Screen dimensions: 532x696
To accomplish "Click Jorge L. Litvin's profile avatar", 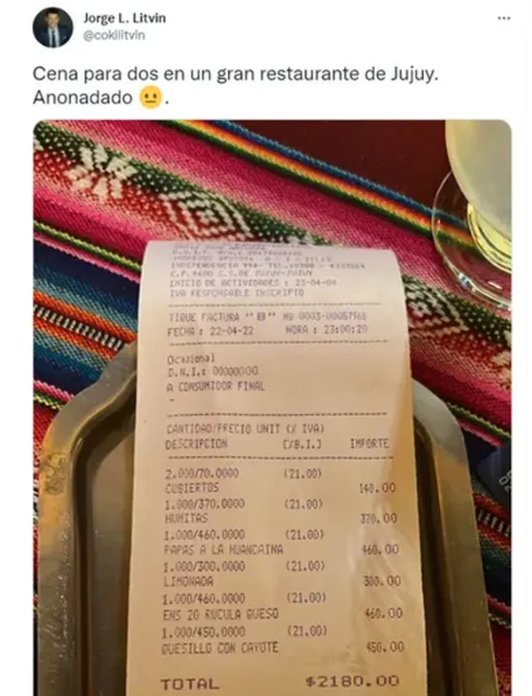I will coord(53,28).
